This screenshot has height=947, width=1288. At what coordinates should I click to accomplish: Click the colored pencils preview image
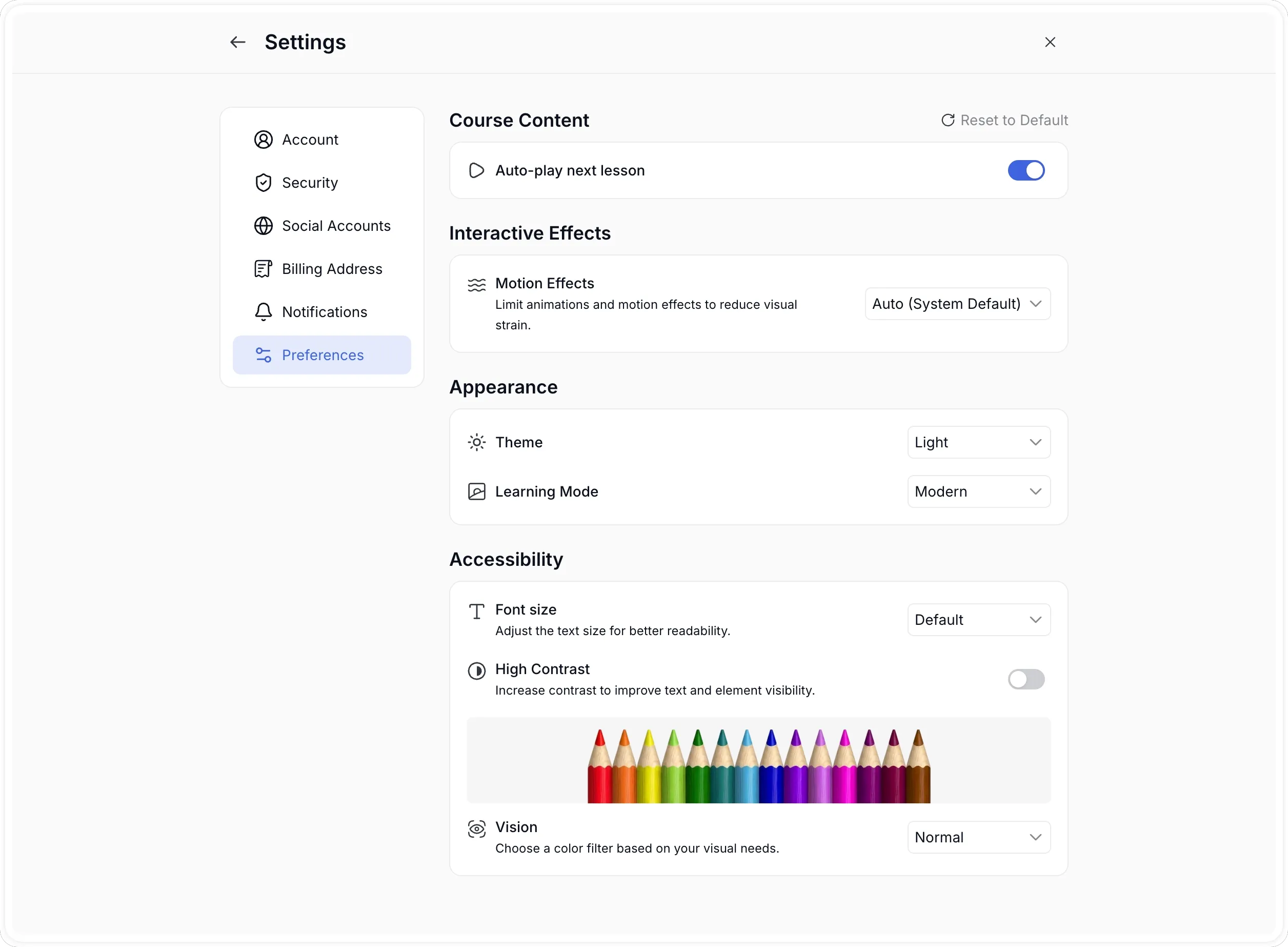758,760
